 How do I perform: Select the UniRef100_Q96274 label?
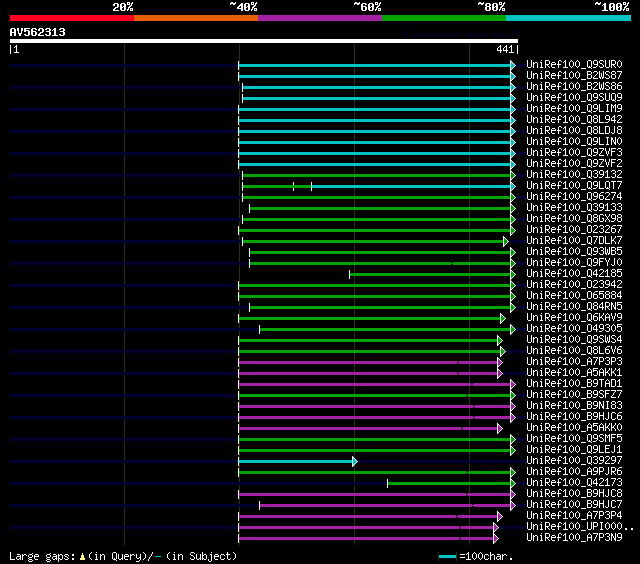click(574, 197)
